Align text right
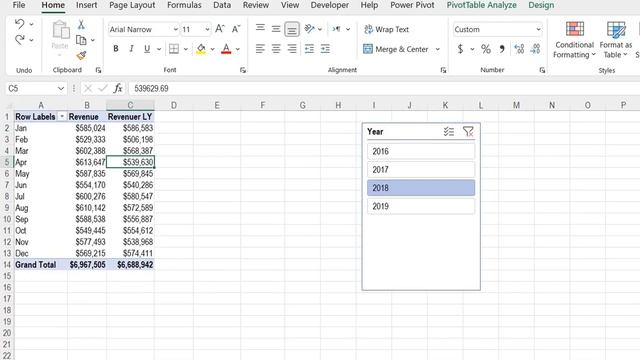This screenshot has width=640, height=360. click(x=292, y=49)
